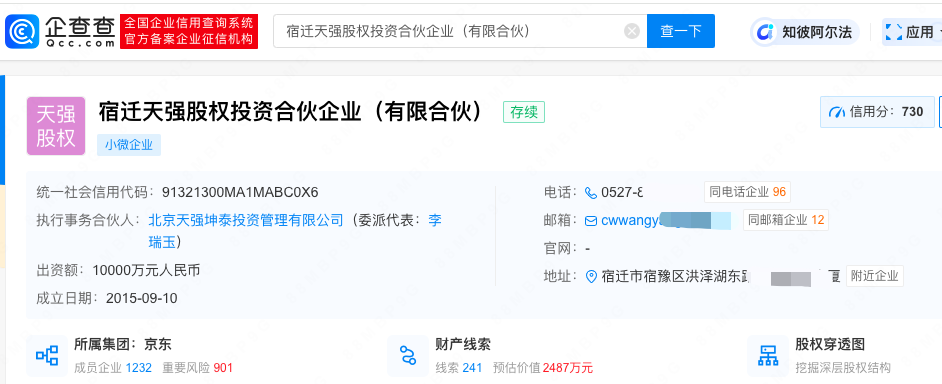Click the 天强股权 company logo thumbnail
942x384 pixels.
[x=56, y=126]
